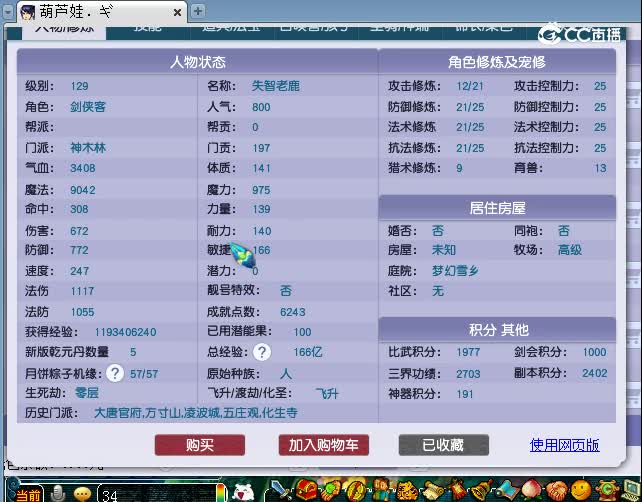Click the history sects text 大唐官府,方寸山…
Screen dimensions: 642x502
point(195,413)
